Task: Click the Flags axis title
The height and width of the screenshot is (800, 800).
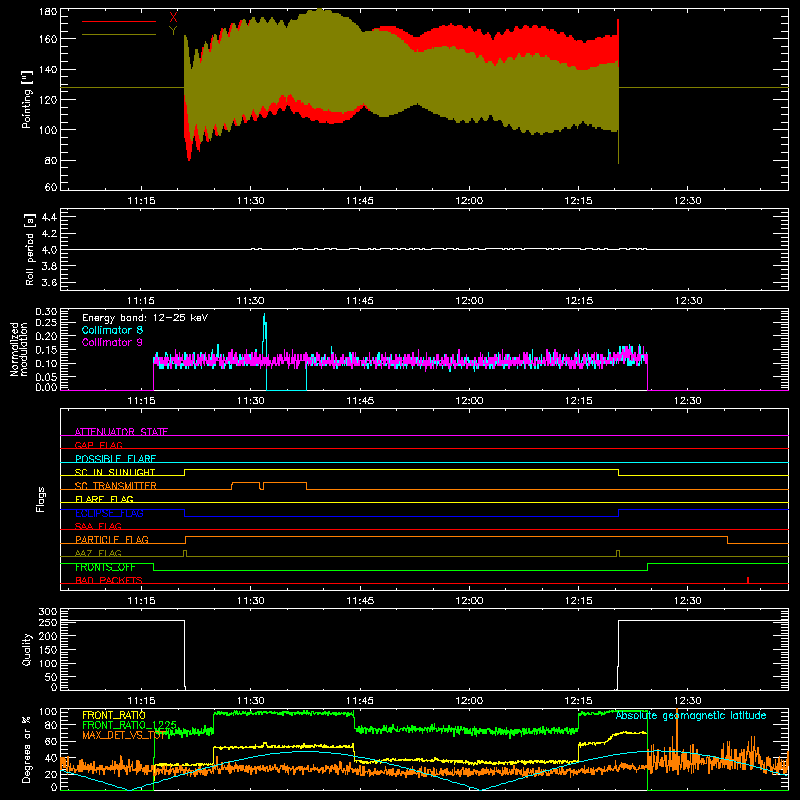Action: pos(40,499)
